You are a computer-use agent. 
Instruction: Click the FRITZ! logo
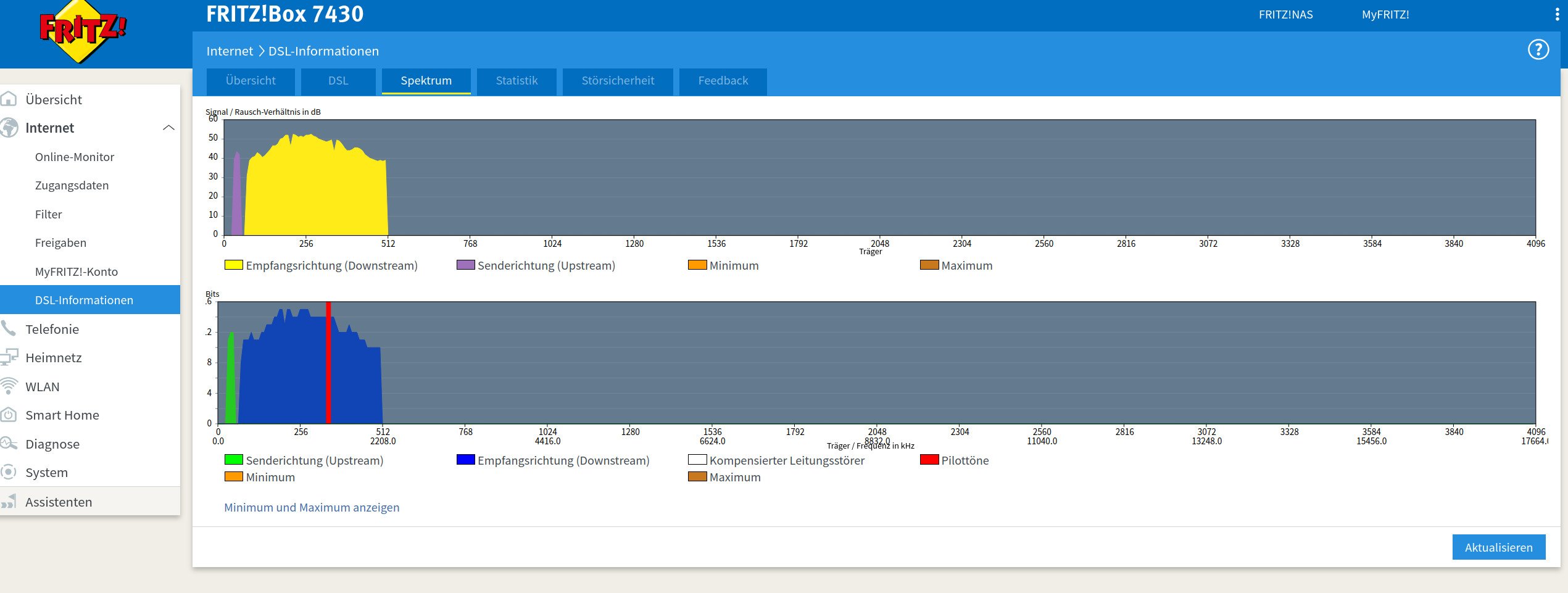click(x=82, y=32)
